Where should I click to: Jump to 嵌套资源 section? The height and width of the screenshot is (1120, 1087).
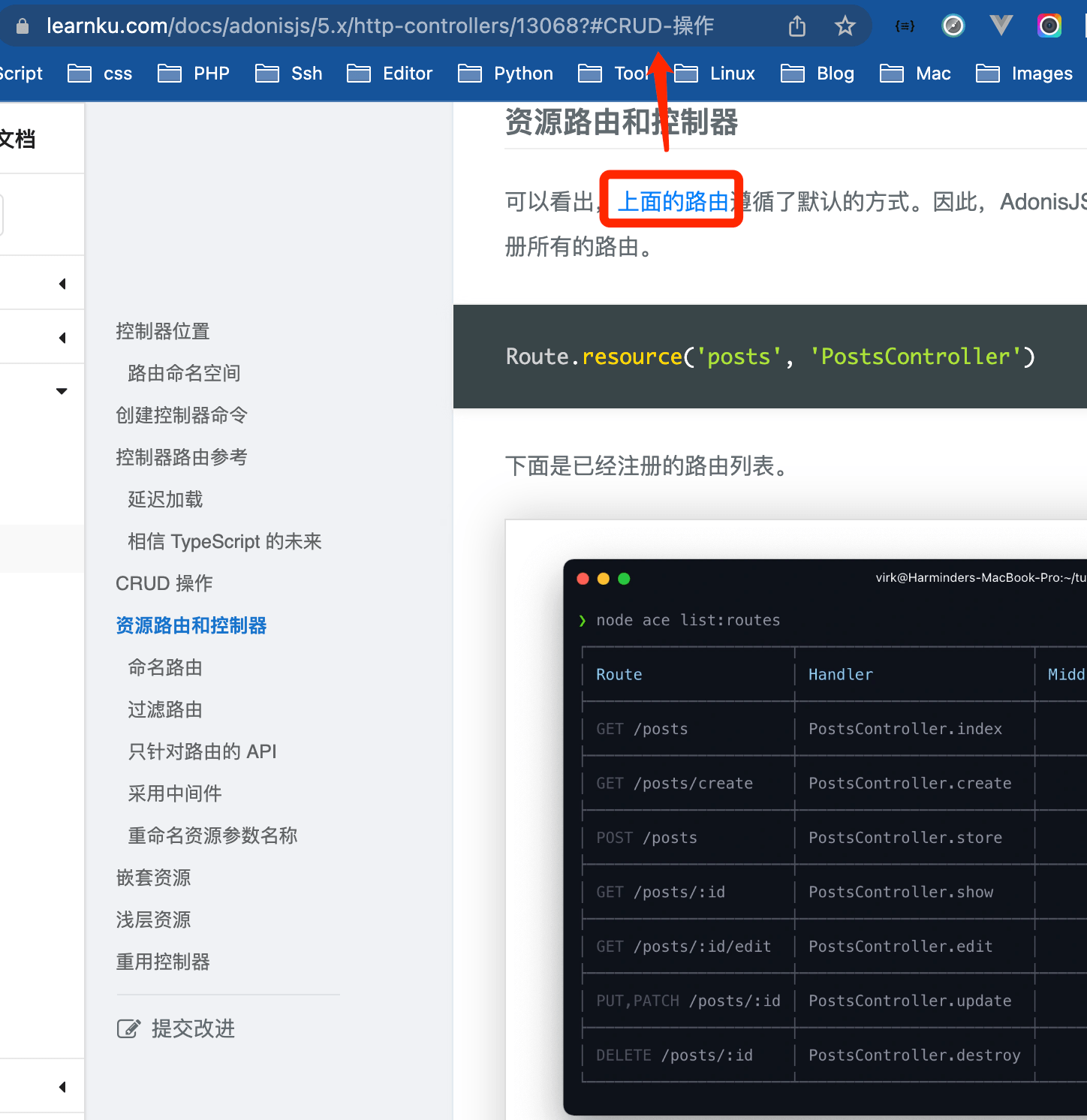pos(153,878)
